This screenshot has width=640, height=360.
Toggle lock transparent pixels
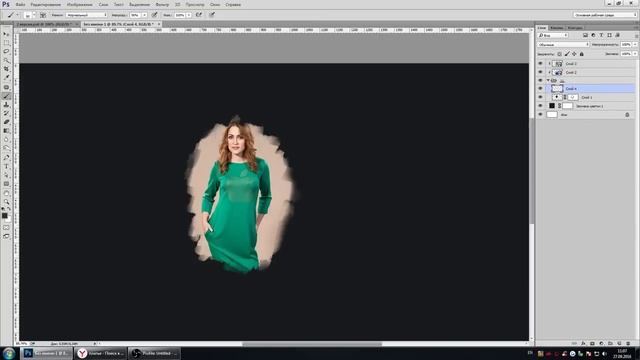coord(560,54)
